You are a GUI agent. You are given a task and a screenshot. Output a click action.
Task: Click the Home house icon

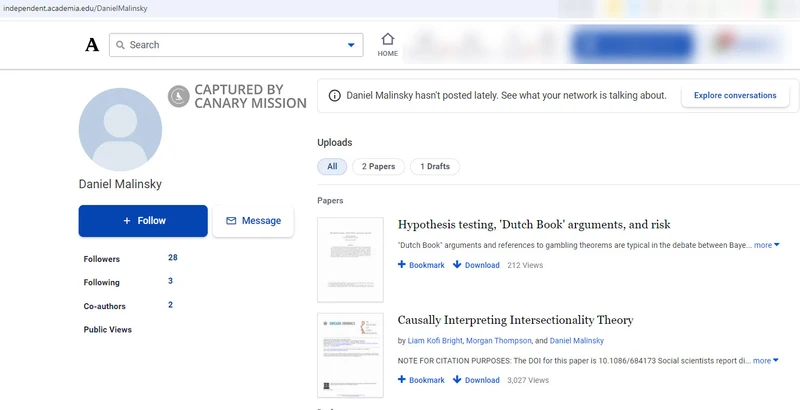pyautogui.click(x=387, y=40)
